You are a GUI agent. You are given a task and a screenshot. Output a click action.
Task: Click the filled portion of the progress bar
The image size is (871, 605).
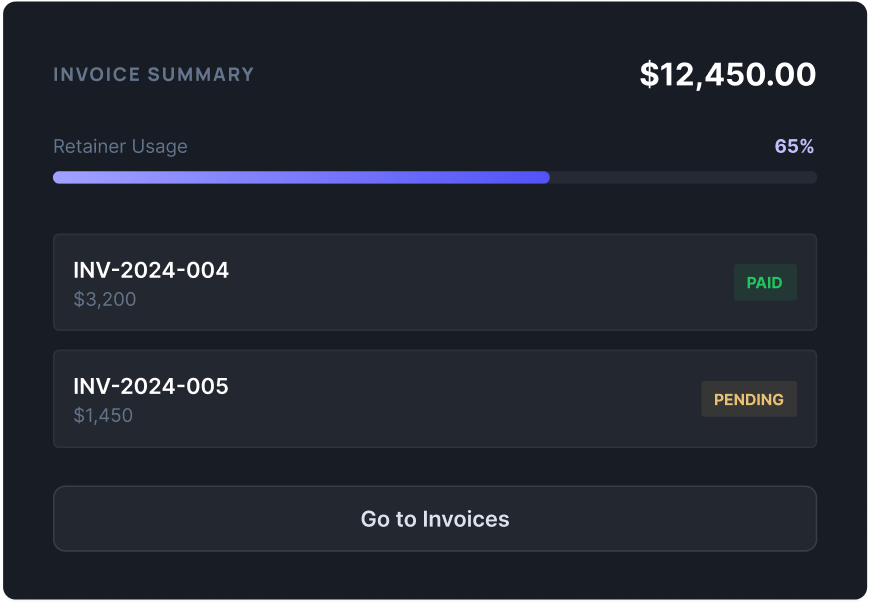300,177
